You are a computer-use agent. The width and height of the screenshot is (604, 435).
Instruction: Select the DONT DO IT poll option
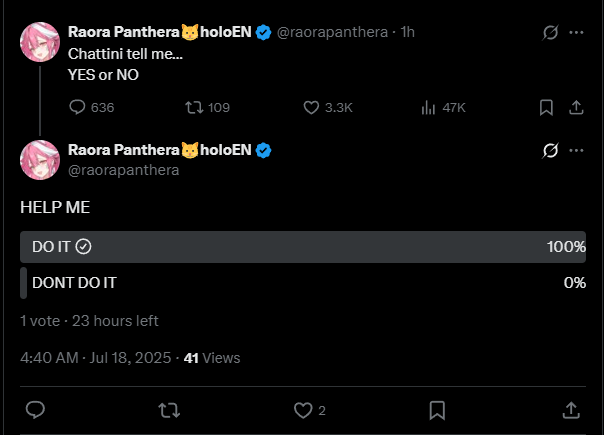pyautogui.click(x=302, y=282)
